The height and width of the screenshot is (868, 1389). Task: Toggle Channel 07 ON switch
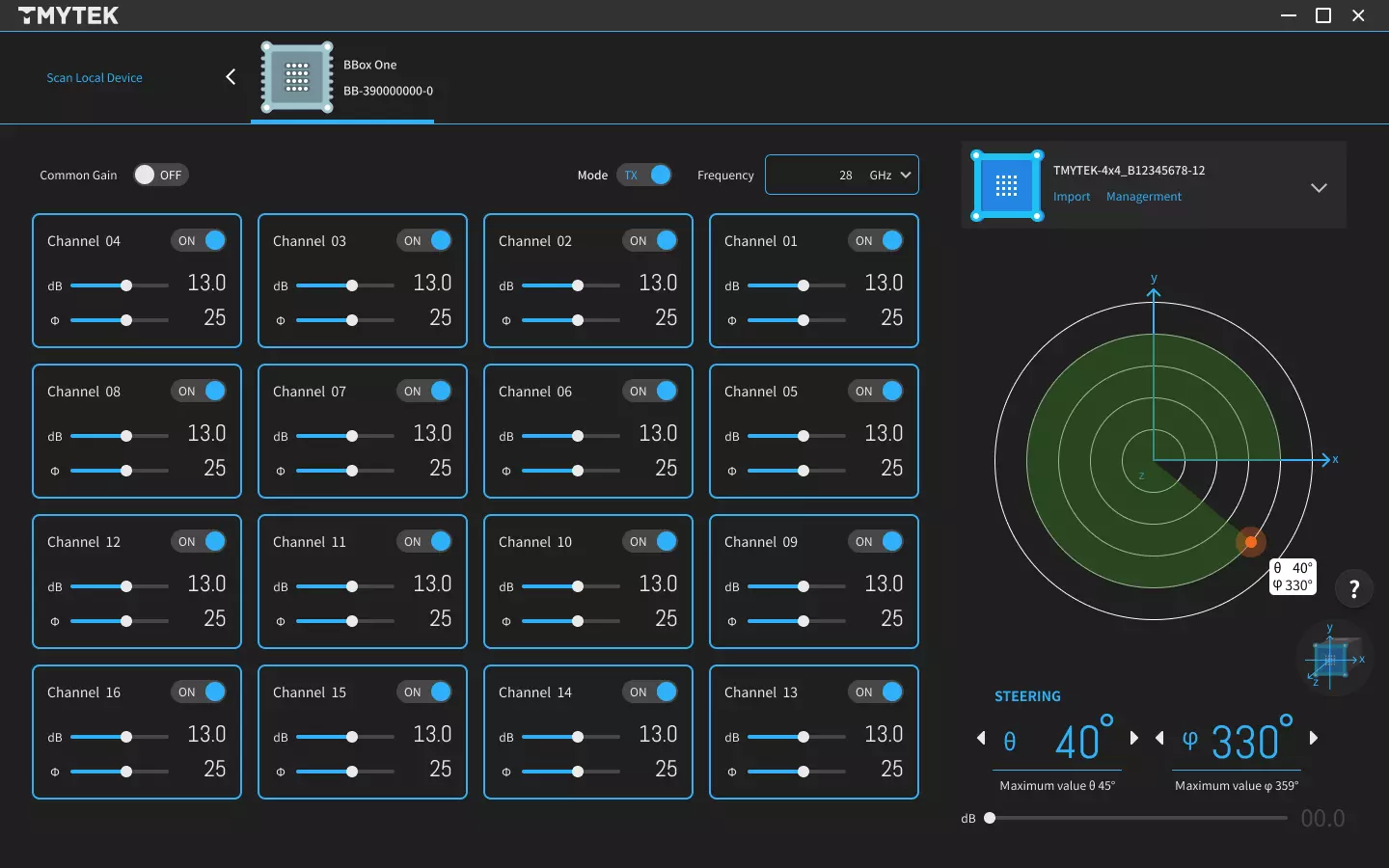click(x=425, y=391)
